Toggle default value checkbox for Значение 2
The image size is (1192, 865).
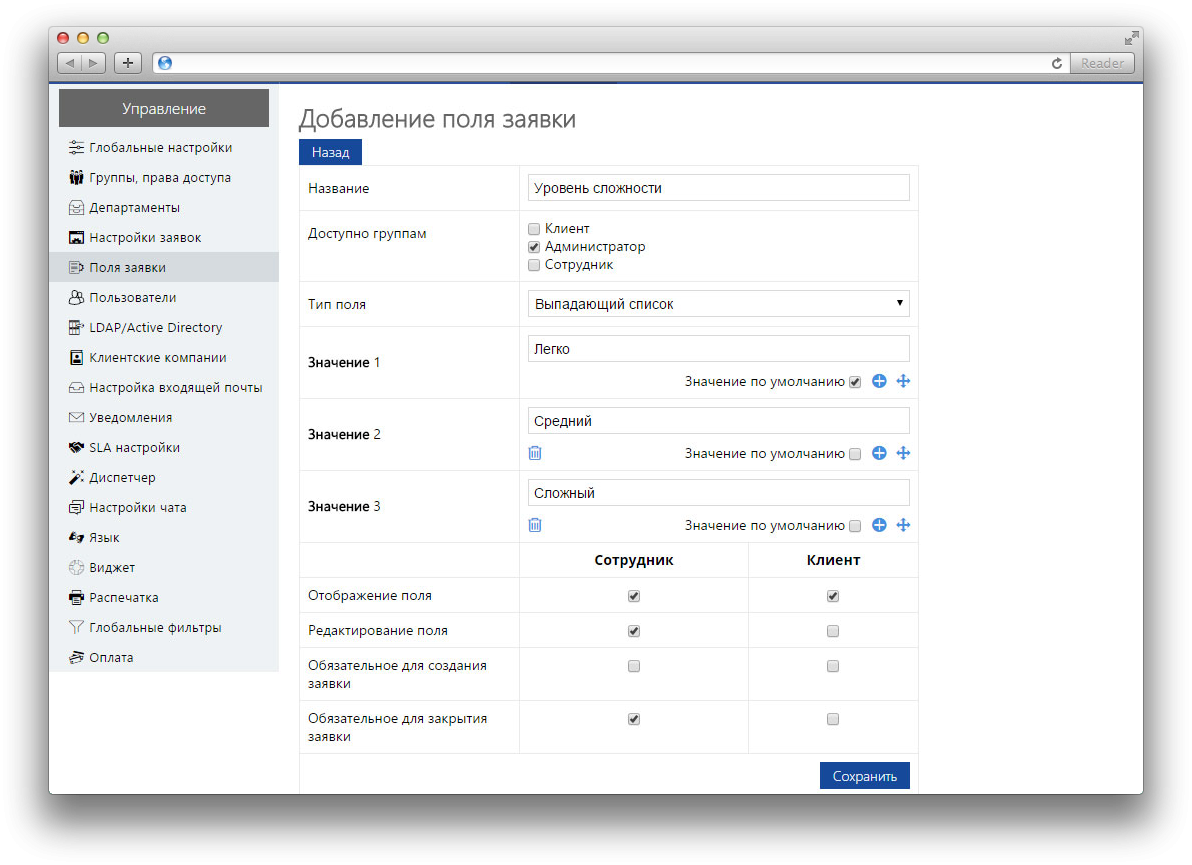click(855, 454)
